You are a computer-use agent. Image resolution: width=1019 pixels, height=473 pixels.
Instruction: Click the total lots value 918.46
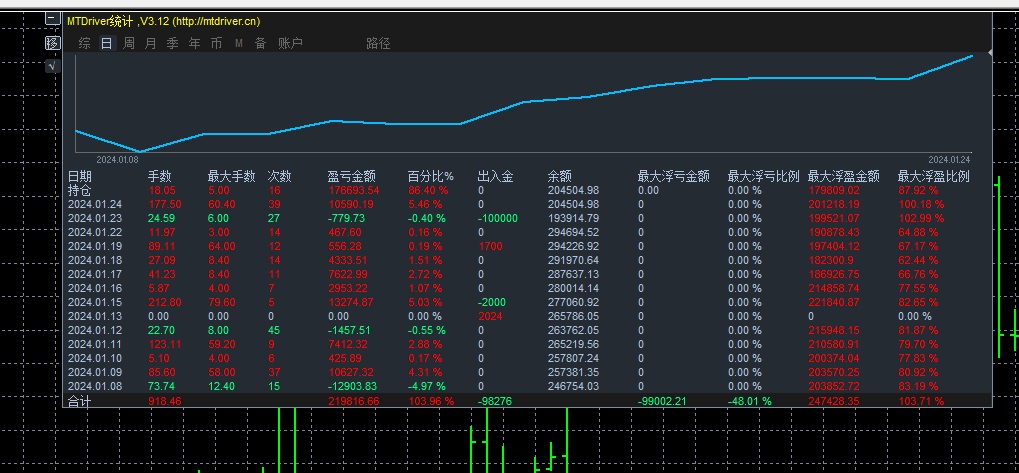click(x=165, y=402)
